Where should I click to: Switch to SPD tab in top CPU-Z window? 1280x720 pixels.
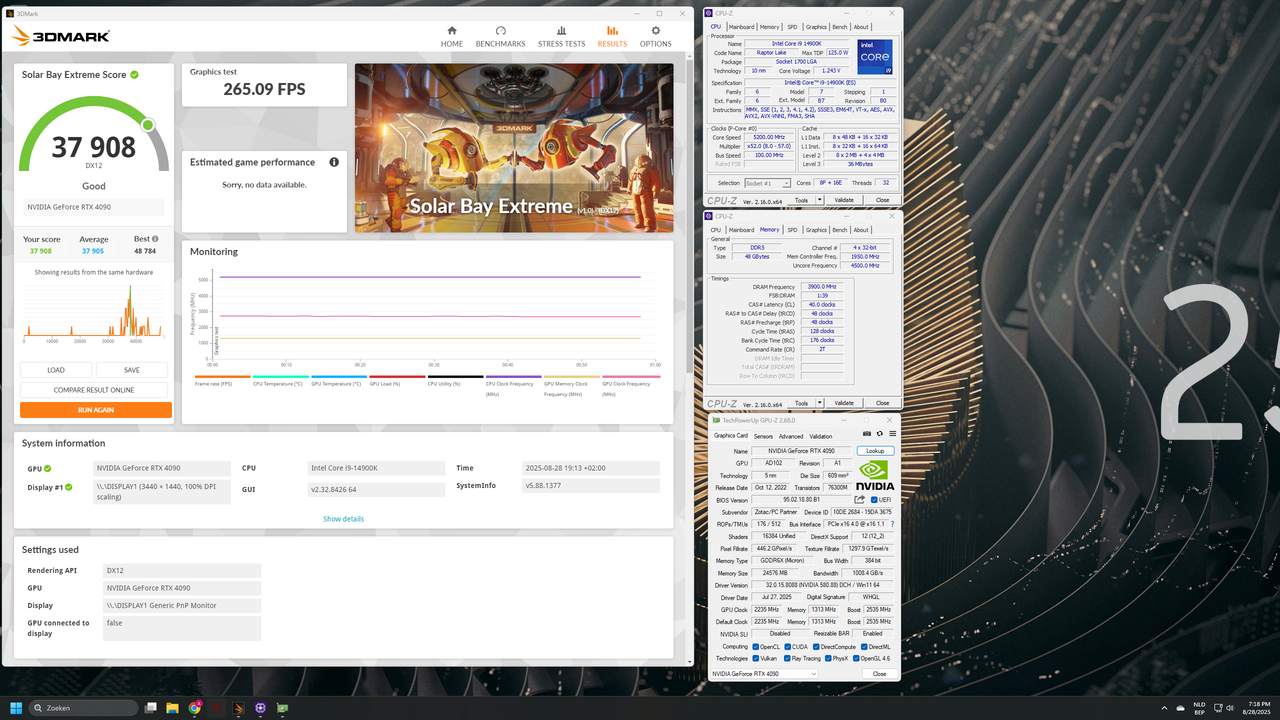(x=792, y=27)
